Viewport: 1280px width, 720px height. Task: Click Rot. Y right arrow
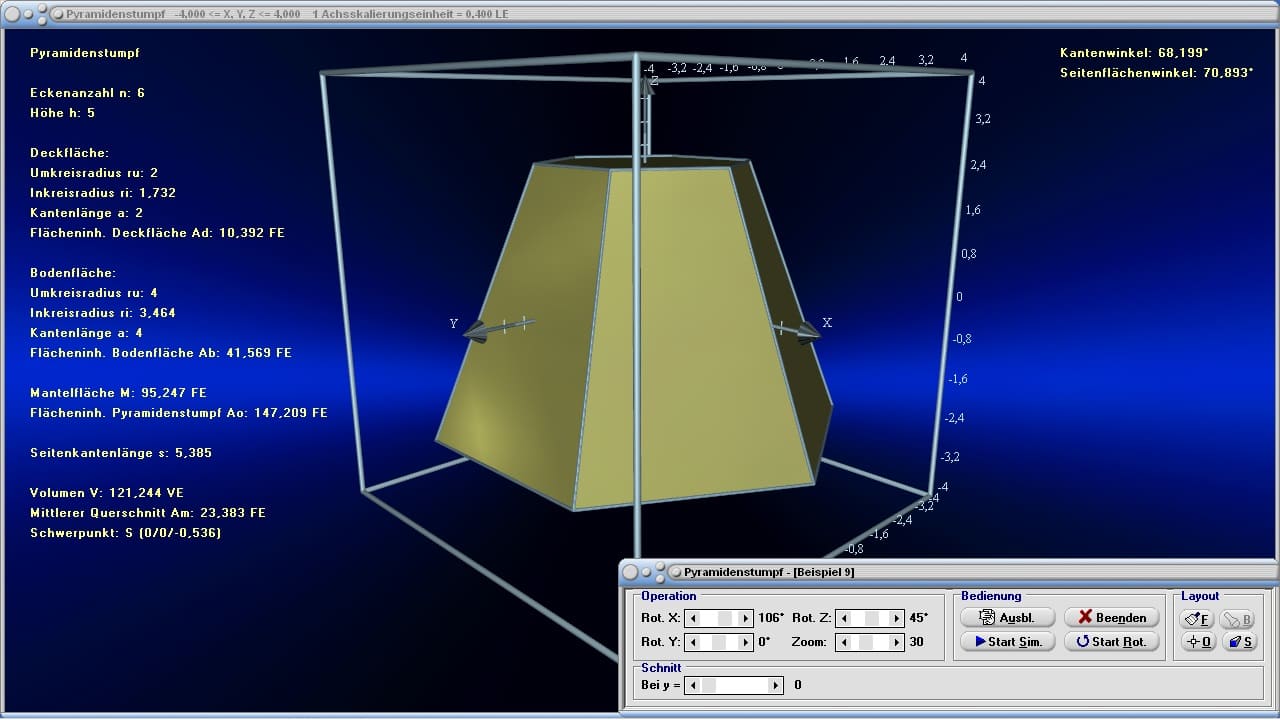coord(745,642)
